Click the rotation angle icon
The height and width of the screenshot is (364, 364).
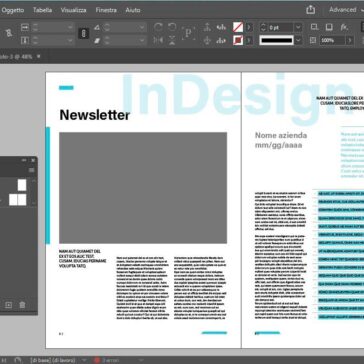[x=97, y=27]
